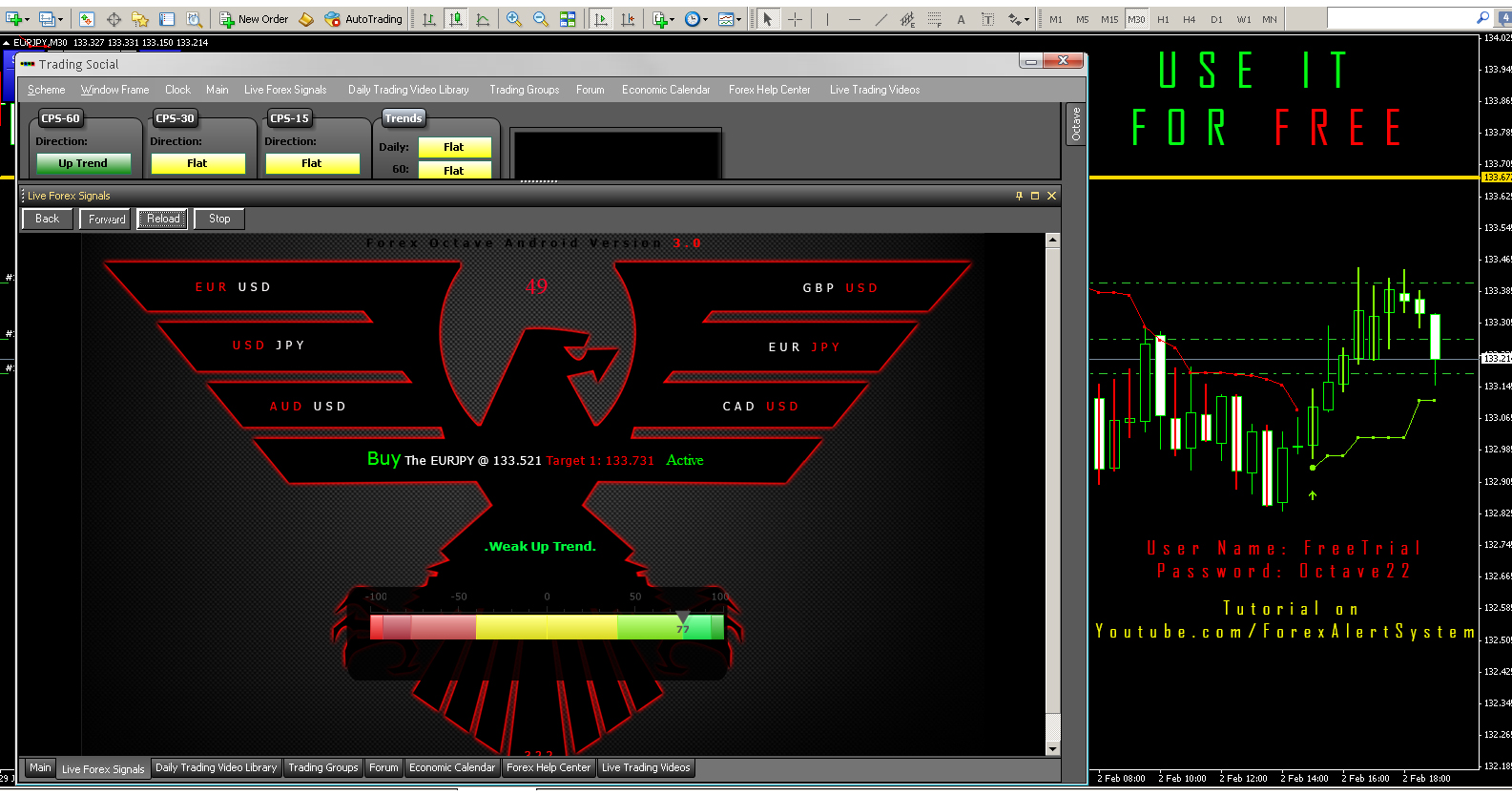Open the Octave side tab

tap(1076, 124)
